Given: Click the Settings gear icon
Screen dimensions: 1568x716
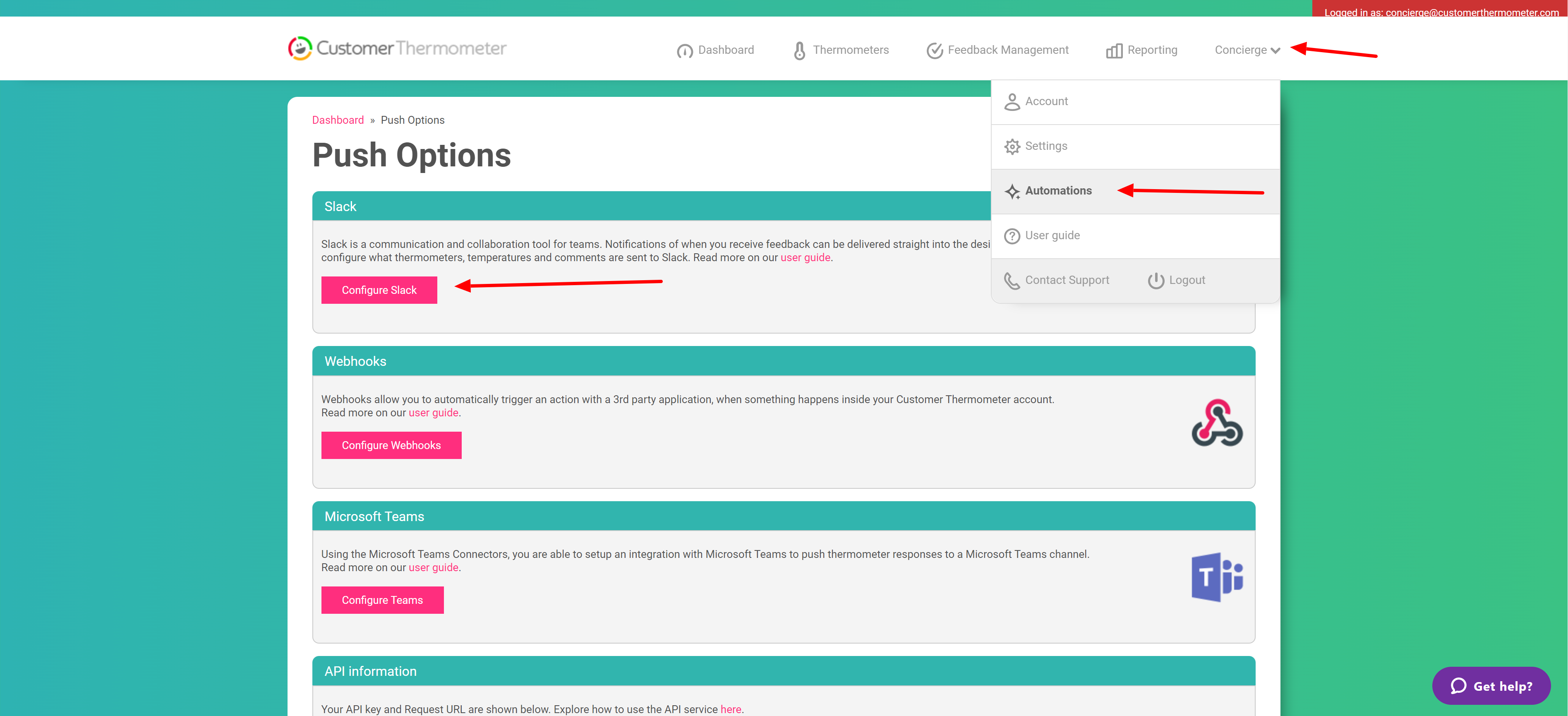Looking at the screenshot, I should (1012, 146).
